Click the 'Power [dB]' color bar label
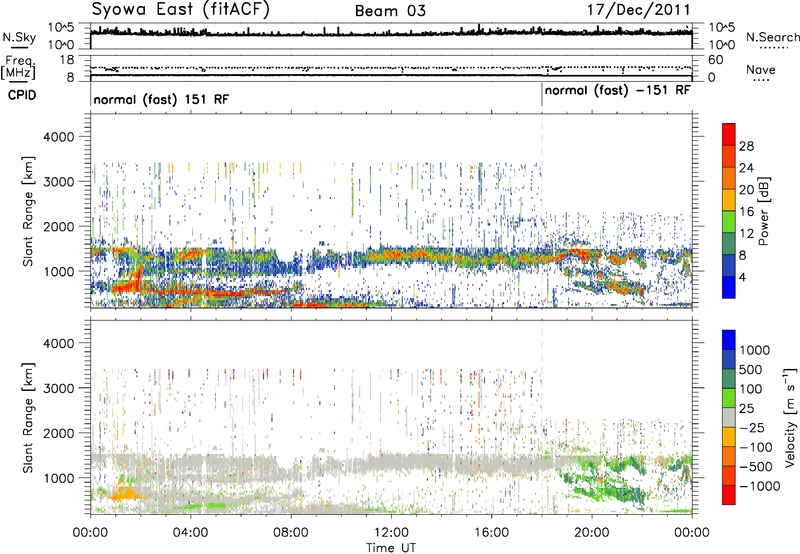Viewport: 800px width, 554px height. click(x=764, y=211)
